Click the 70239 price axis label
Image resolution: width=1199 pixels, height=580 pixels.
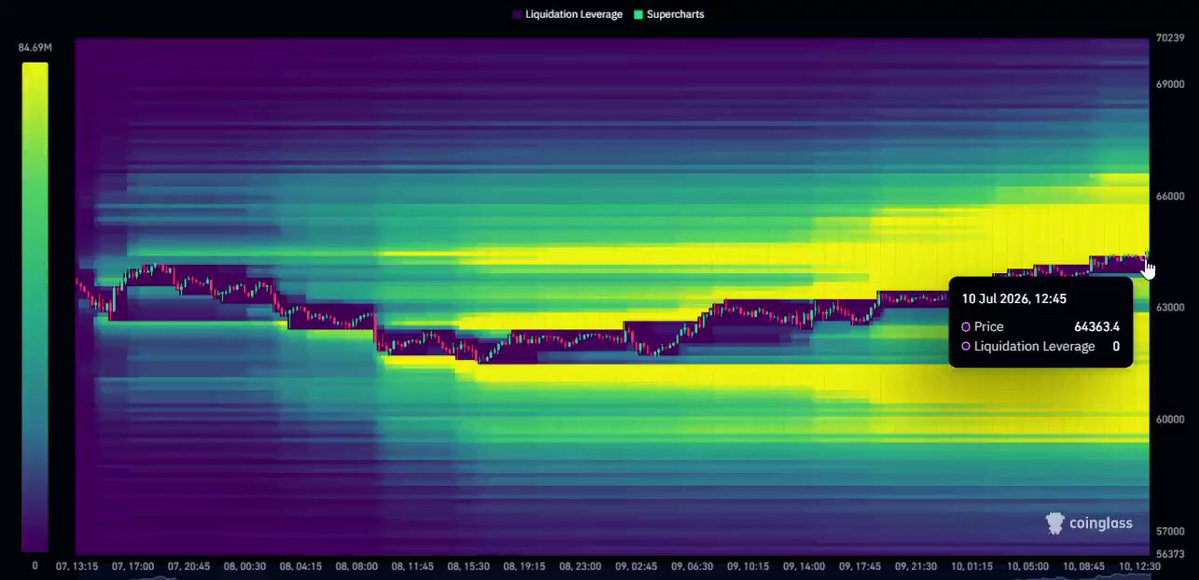pyautogui.click(x=1171, y=37)
